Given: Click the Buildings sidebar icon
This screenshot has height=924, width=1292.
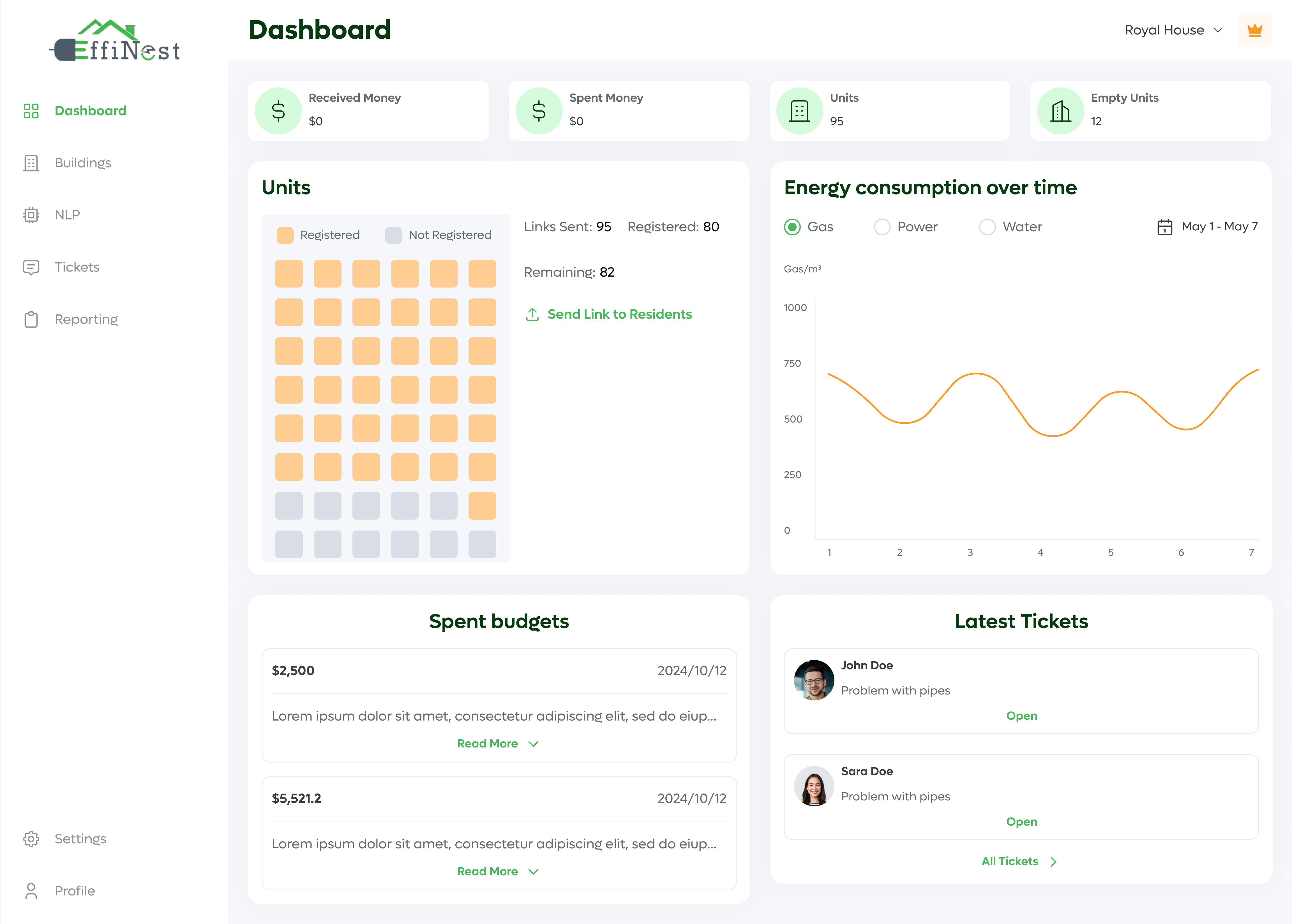Looking at the screenshot, I should [31, 163].
